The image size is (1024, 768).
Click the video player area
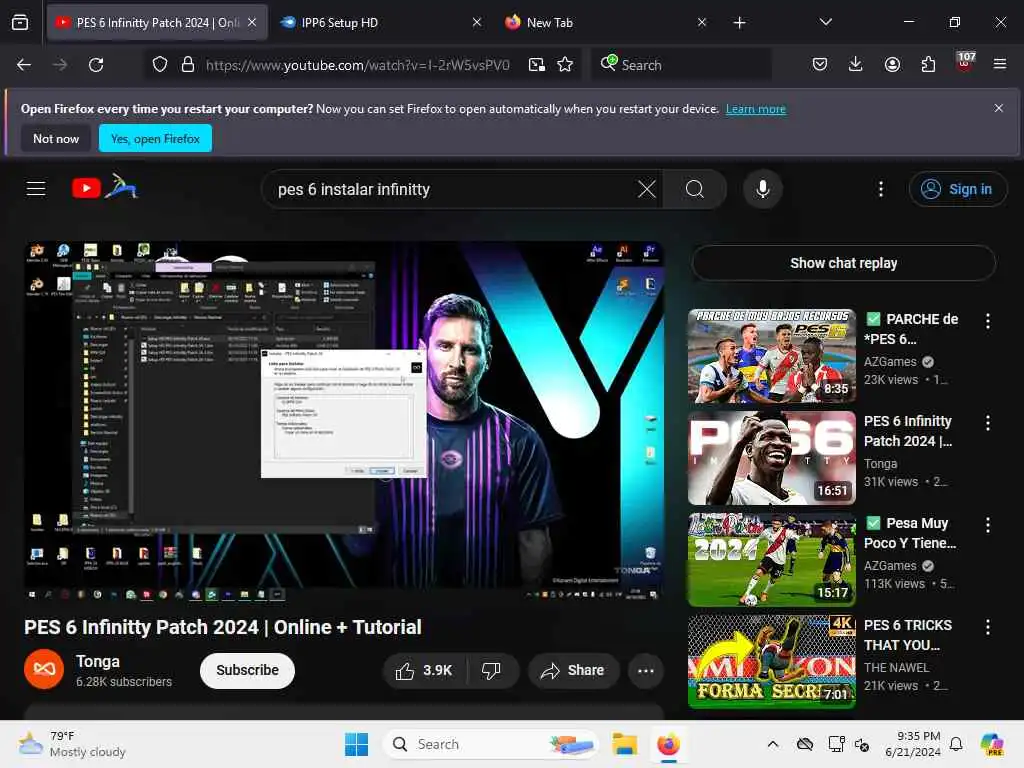(344, 421)
